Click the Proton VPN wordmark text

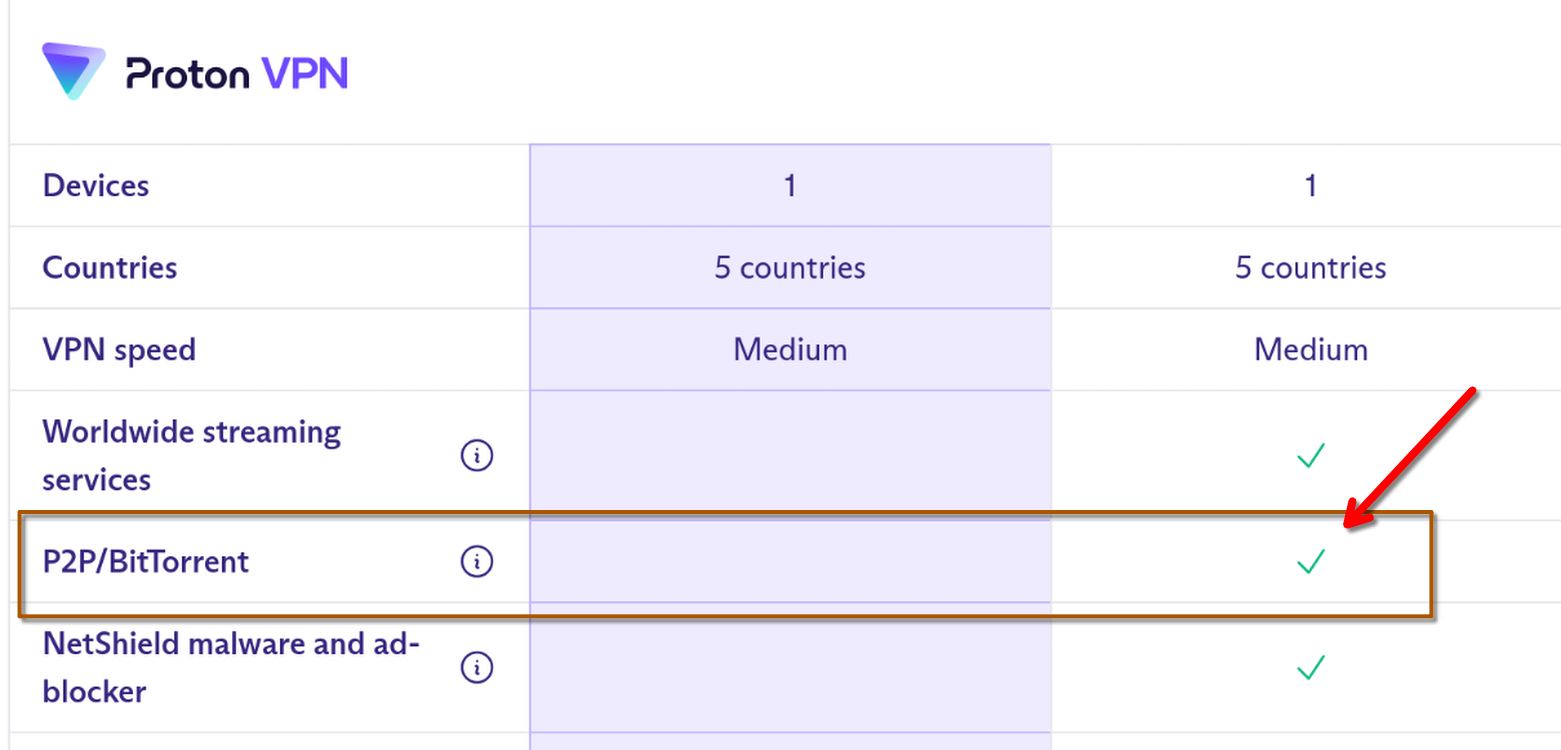point(237,73)
